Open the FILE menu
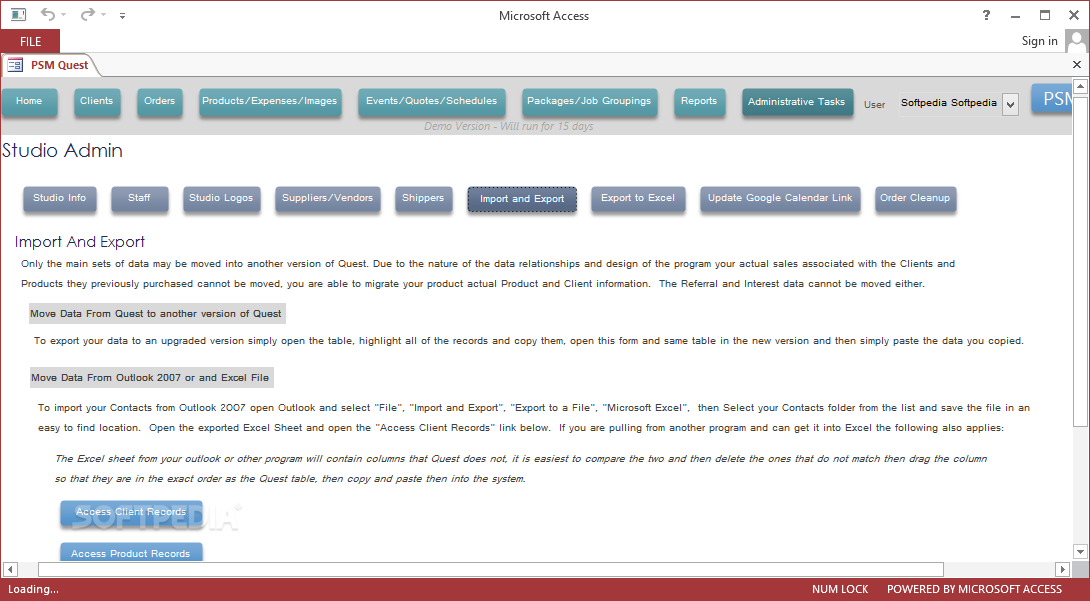The image size is (1090, 601). pos(30,42)
